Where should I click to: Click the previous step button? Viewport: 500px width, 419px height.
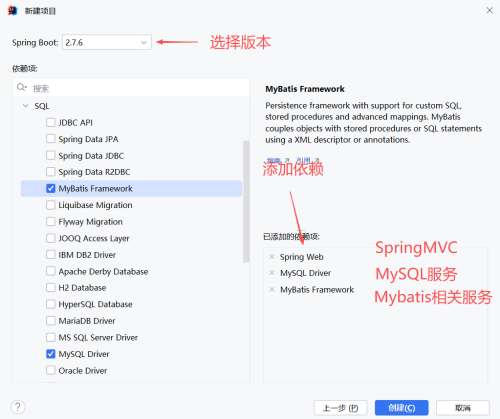point(340,408)
